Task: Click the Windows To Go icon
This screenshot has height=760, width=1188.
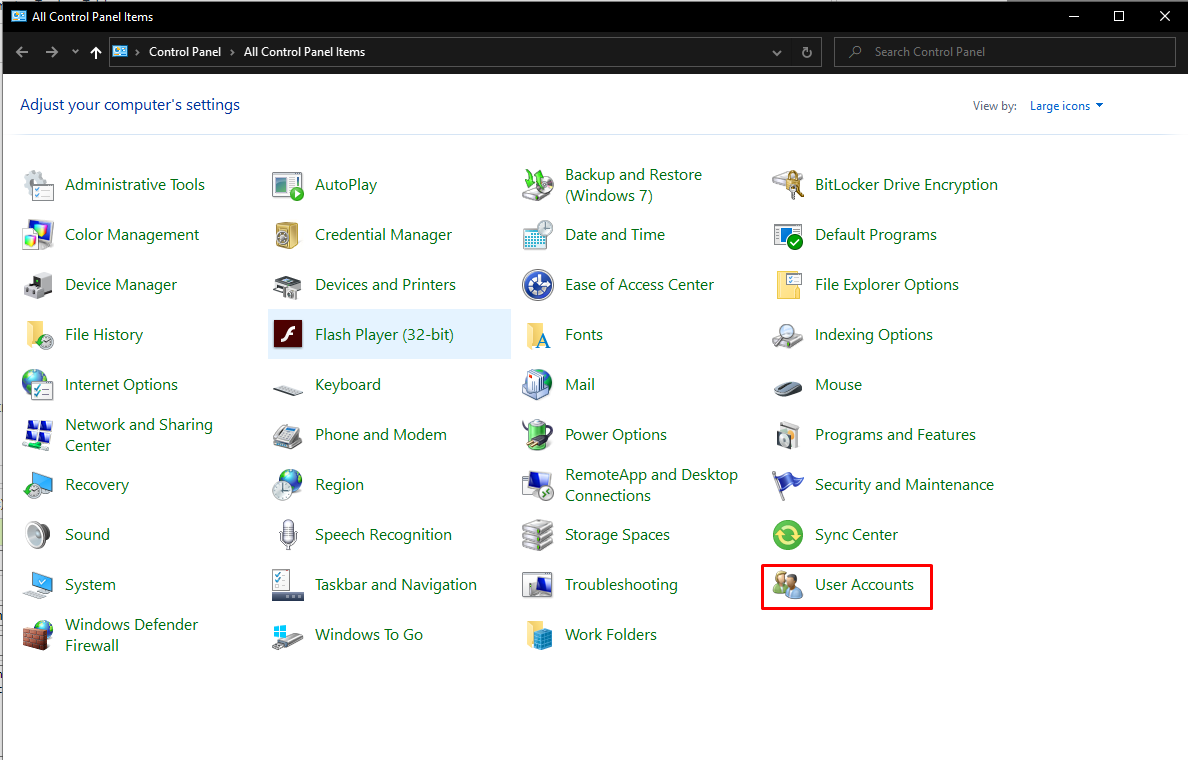Action: pos(288,636)
